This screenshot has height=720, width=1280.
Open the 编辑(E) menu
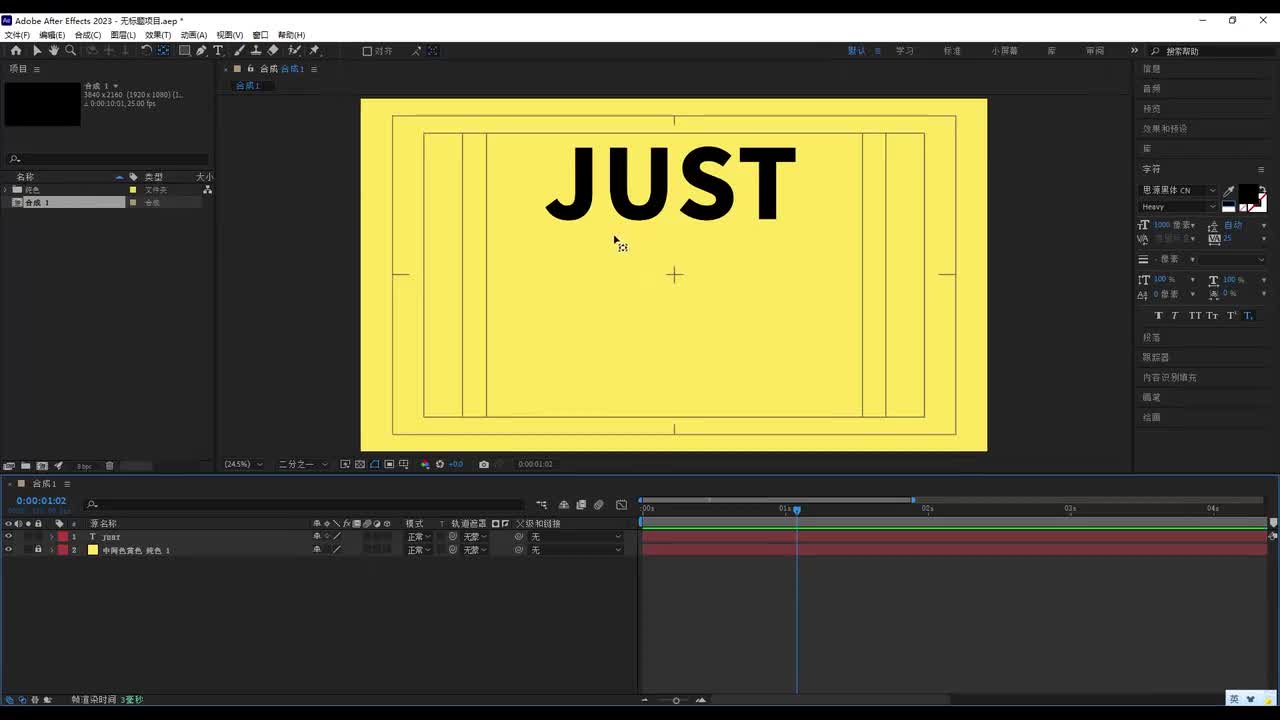[52, 35]
